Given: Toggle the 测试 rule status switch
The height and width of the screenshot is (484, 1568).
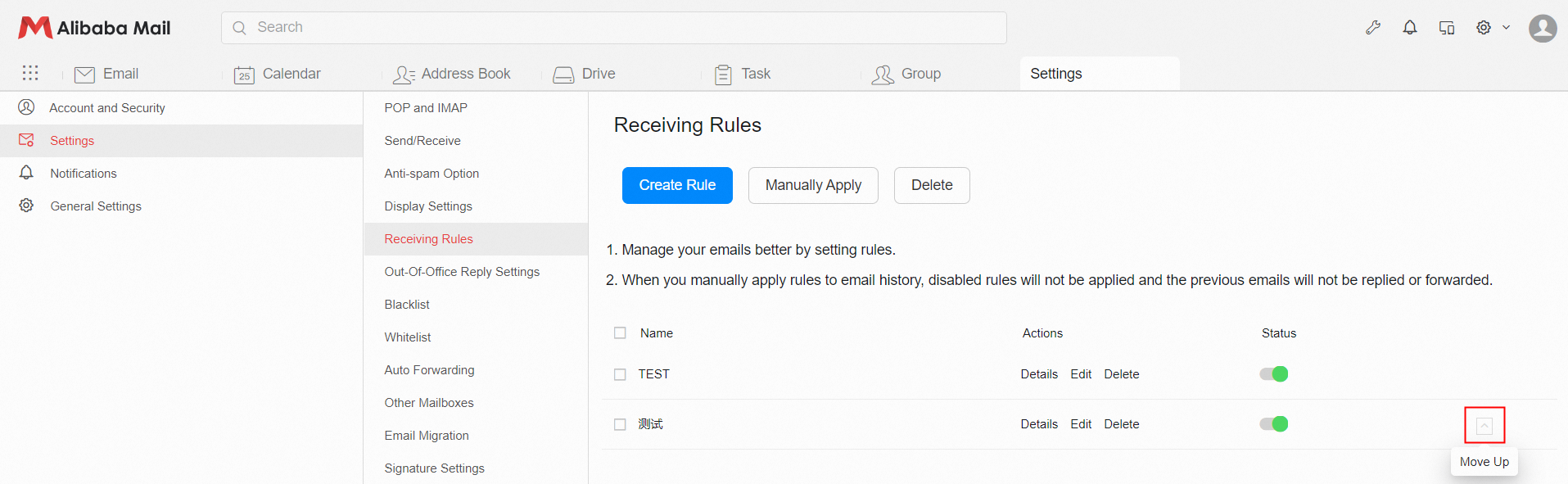Looking at the screenshot, I should tap(1274, 424).
